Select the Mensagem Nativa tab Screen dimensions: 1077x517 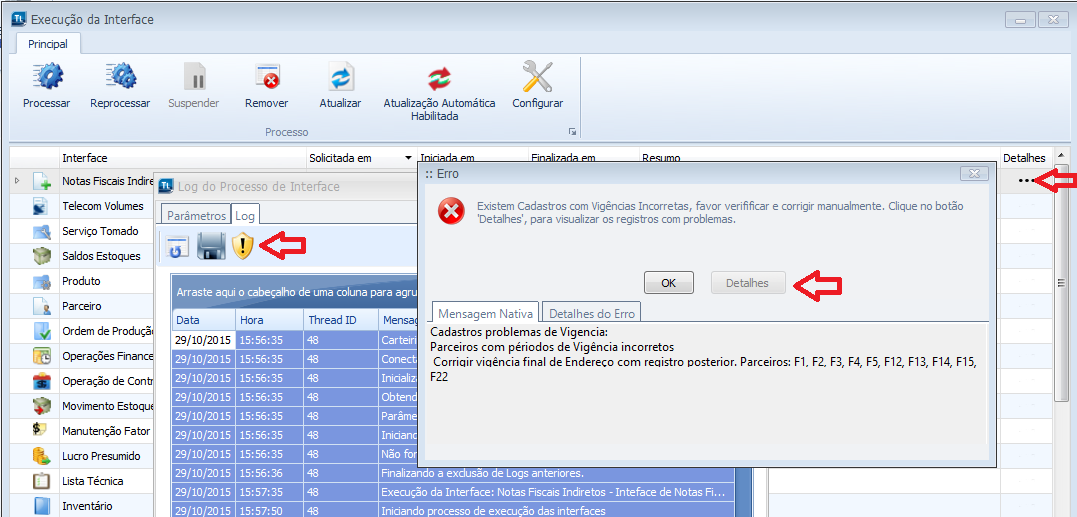point(486,313)
